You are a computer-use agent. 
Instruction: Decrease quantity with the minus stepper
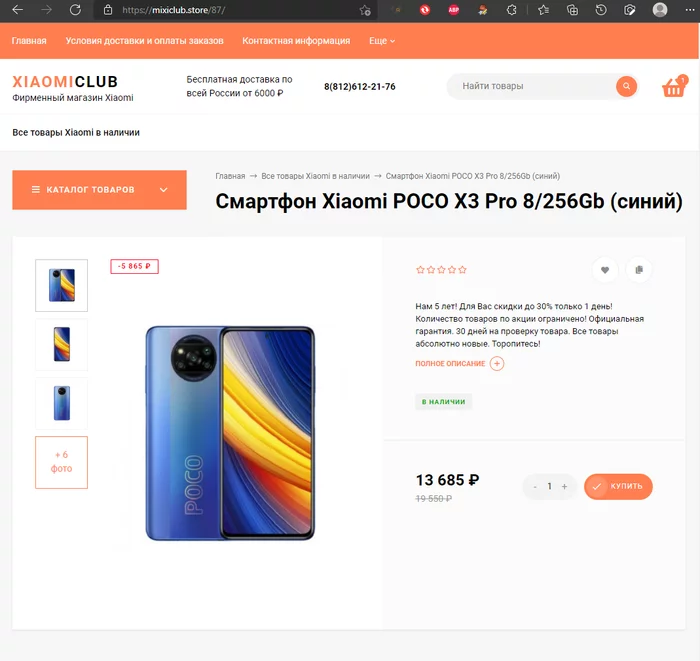535,486
